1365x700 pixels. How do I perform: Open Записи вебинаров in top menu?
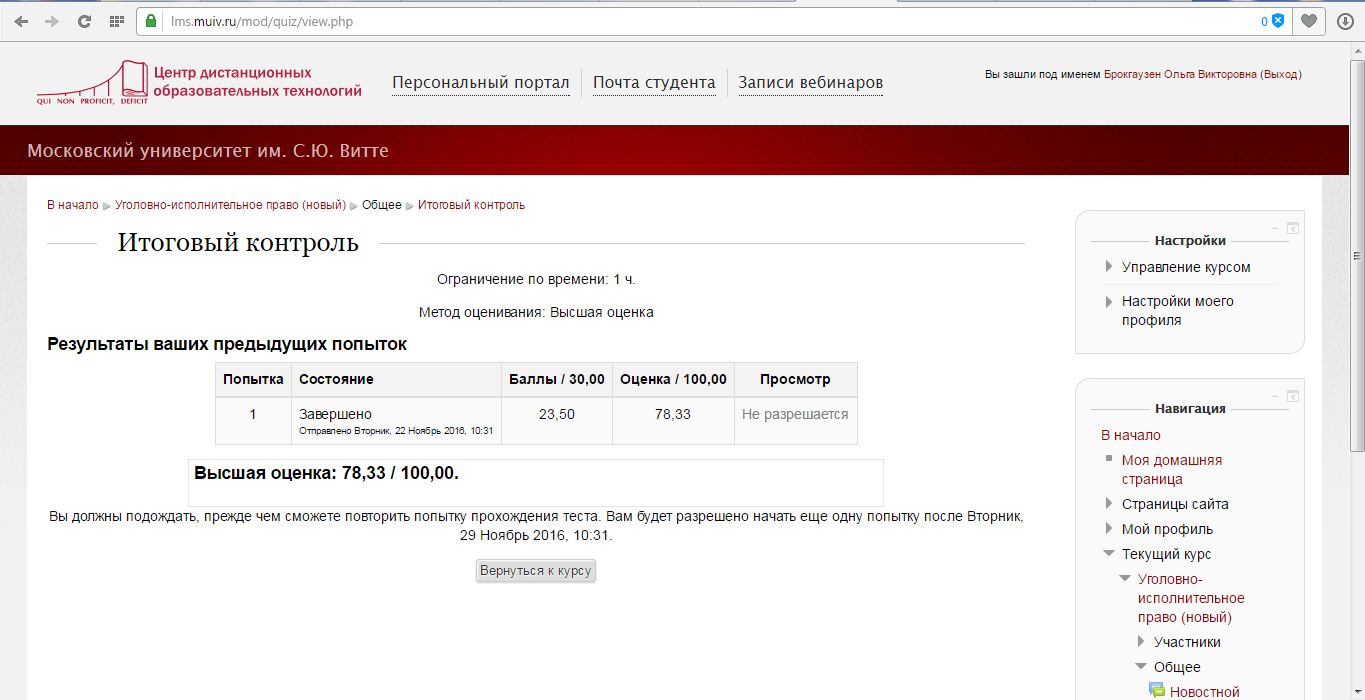coord(810,83)
